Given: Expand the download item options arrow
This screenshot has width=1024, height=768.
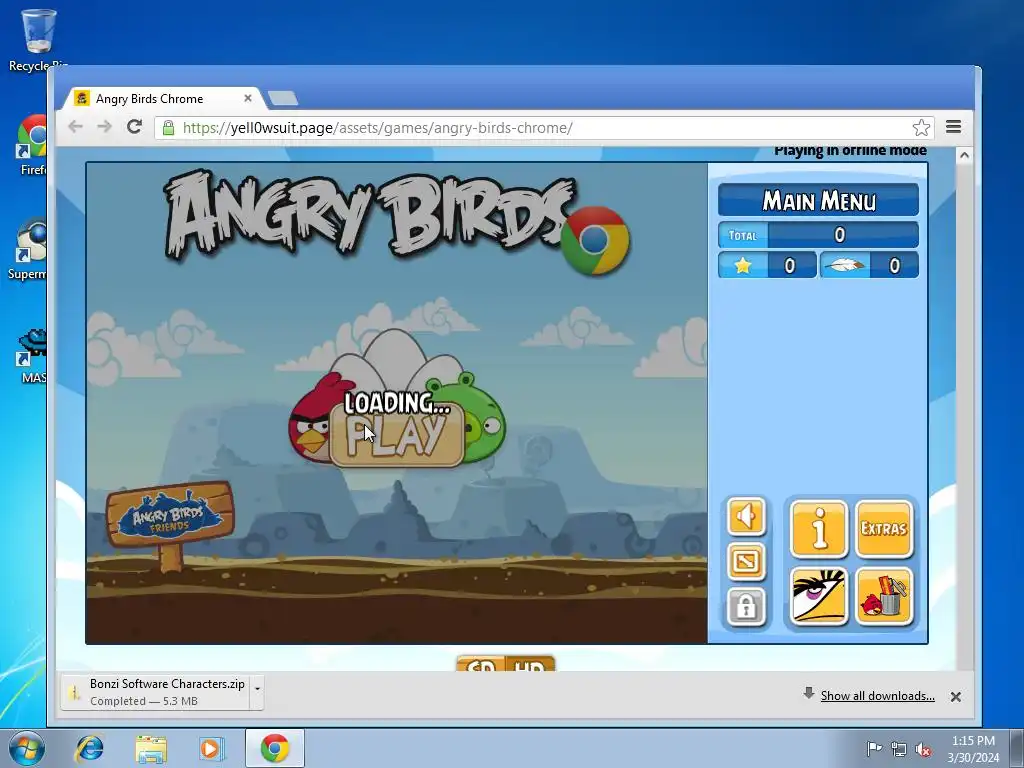Looking at the screenshot, I should click(257, 689).
